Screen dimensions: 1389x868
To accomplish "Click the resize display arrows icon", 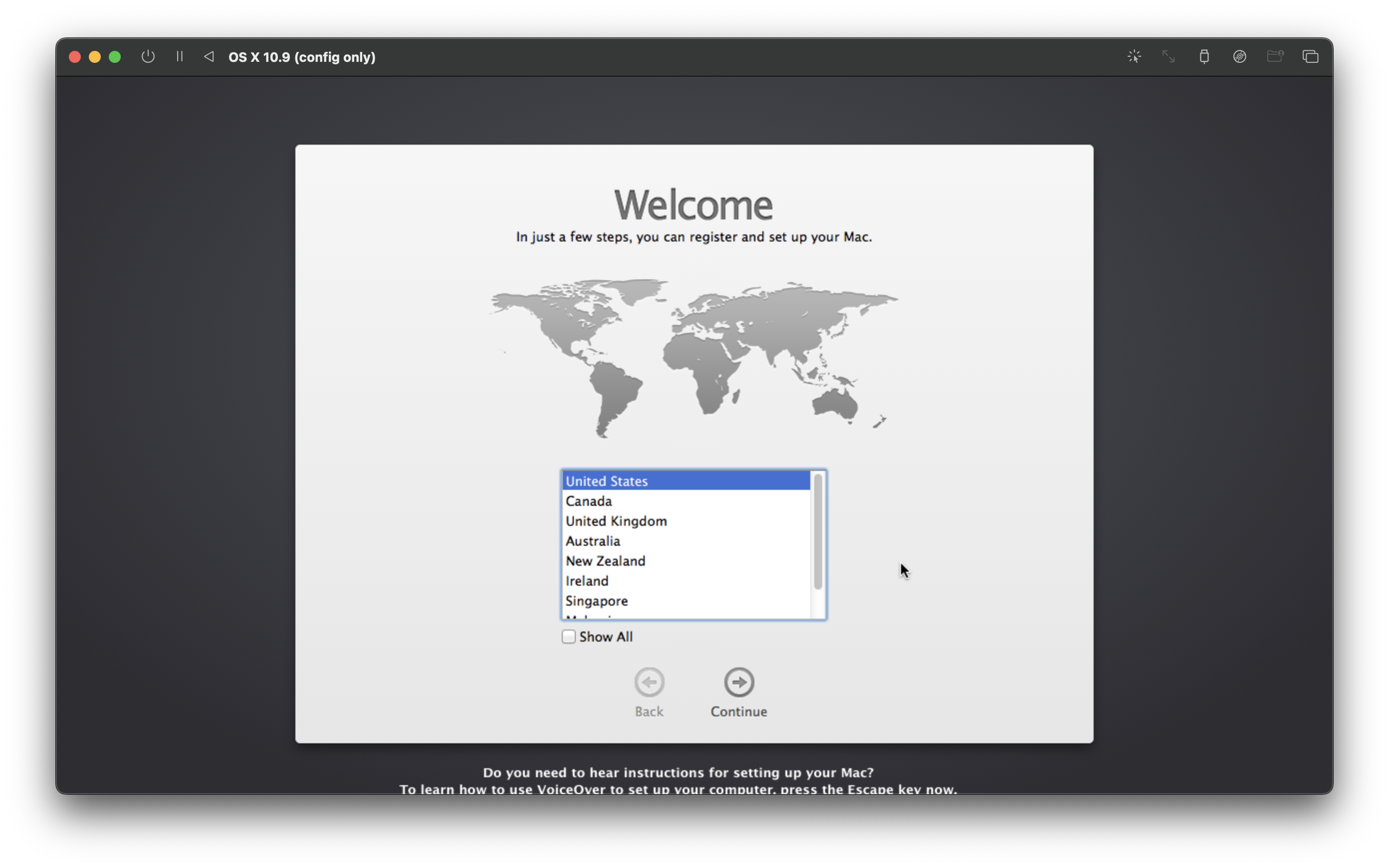I will pos(1168,57).
